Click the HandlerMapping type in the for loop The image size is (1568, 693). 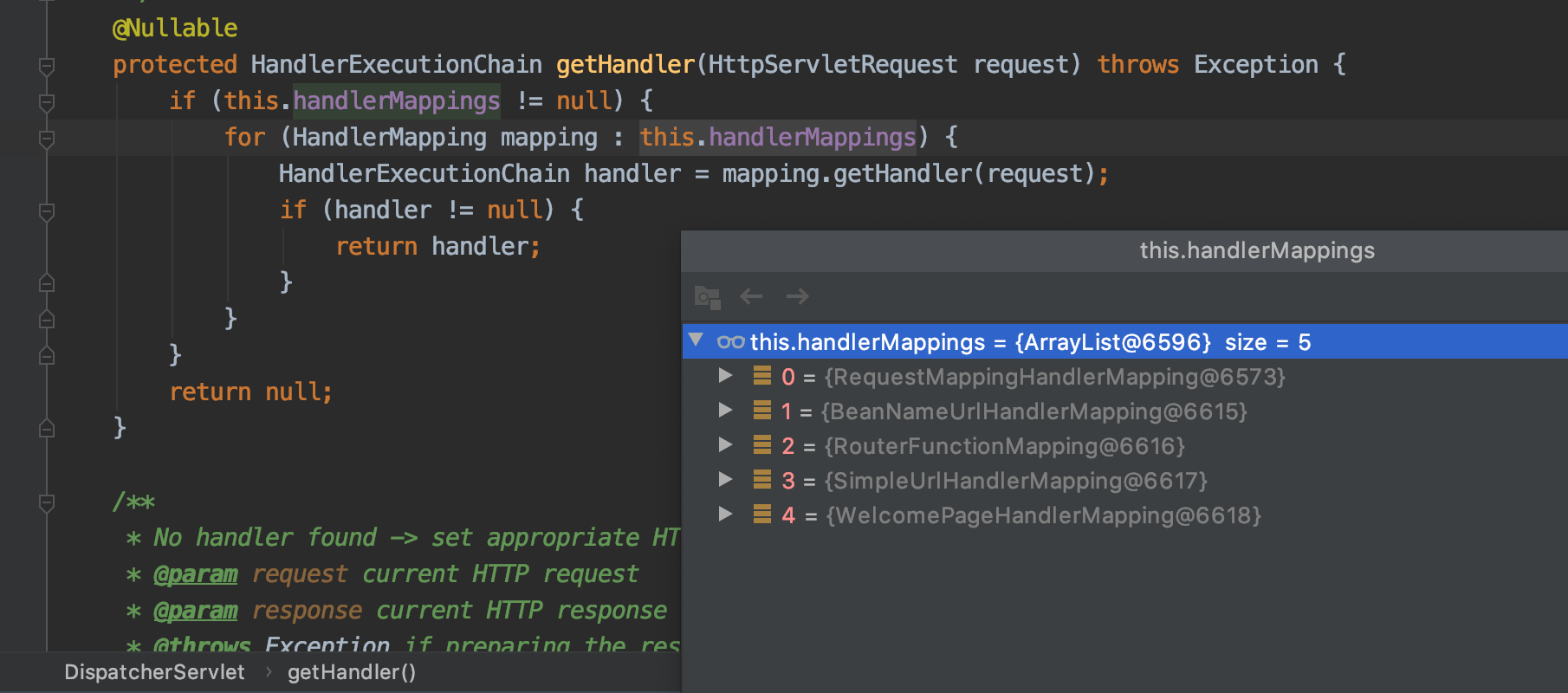[x=390, y=137]
